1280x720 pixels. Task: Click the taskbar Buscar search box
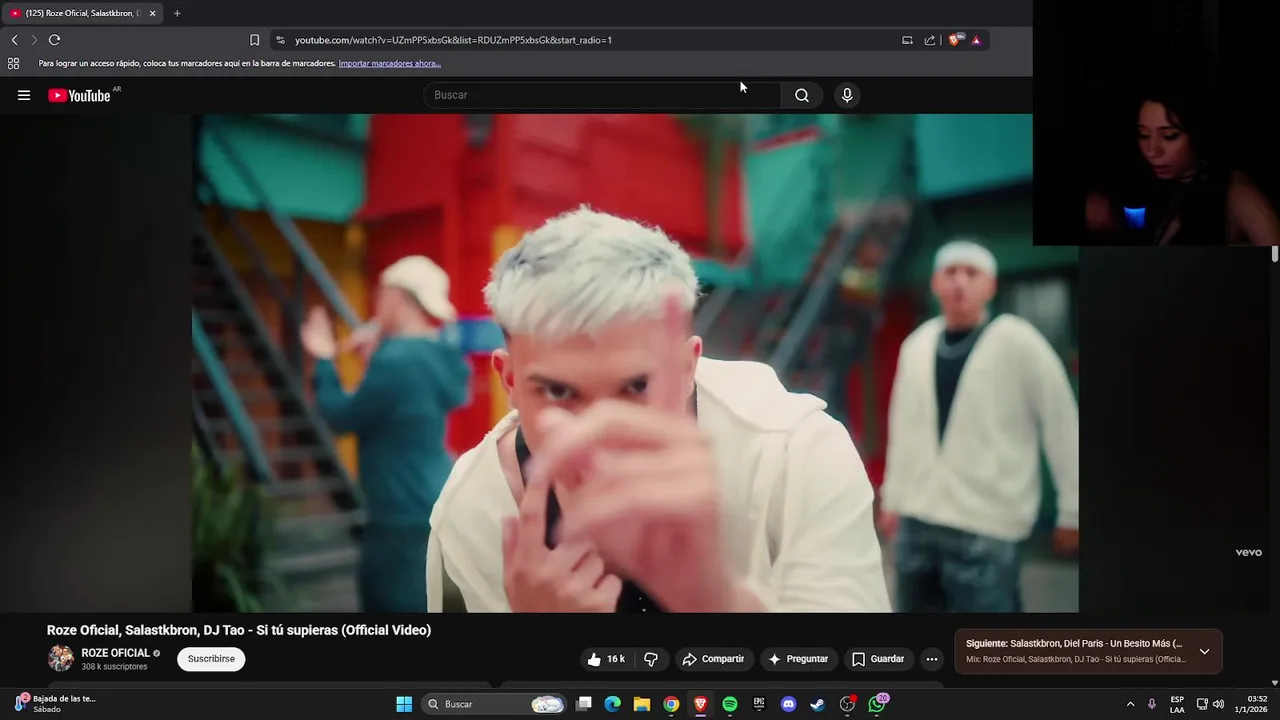click(494, 704)
